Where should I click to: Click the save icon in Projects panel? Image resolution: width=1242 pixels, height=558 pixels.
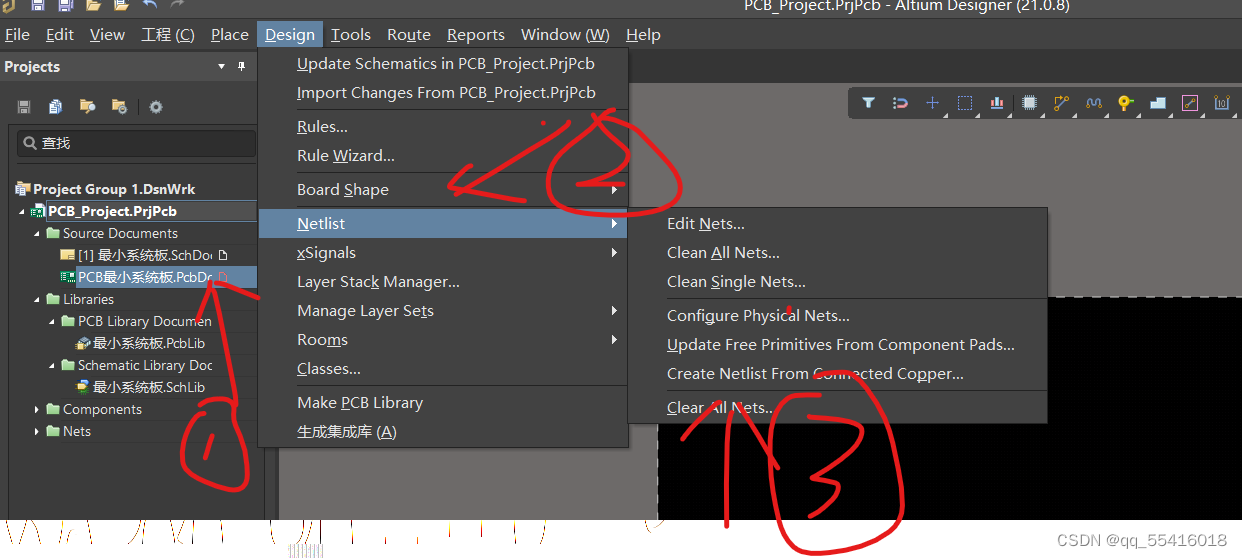[24, 106]
